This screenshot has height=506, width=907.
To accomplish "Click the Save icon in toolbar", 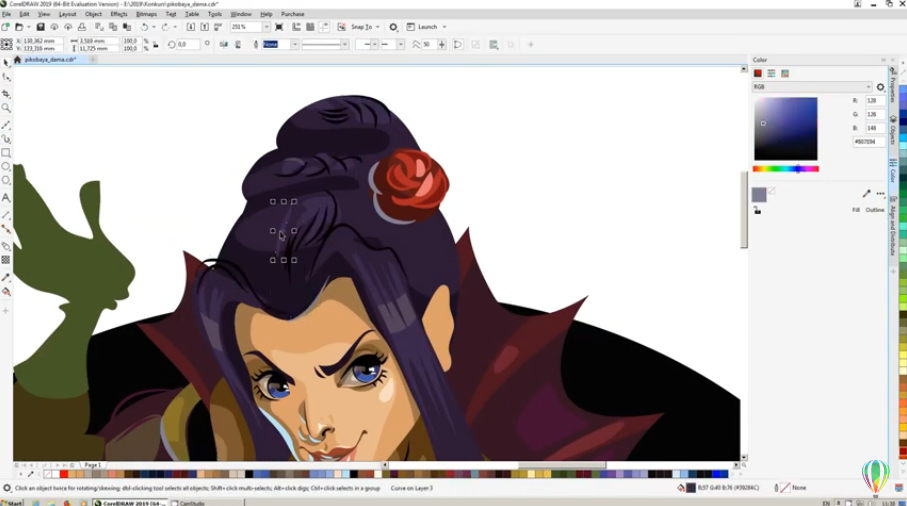I will [x=40, y=27].
